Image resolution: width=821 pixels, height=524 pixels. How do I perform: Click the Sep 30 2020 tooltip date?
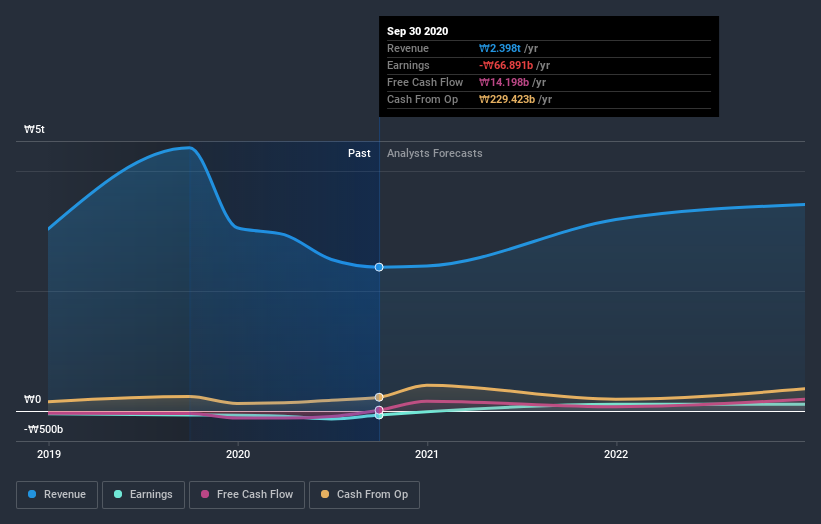click(417, 31)
